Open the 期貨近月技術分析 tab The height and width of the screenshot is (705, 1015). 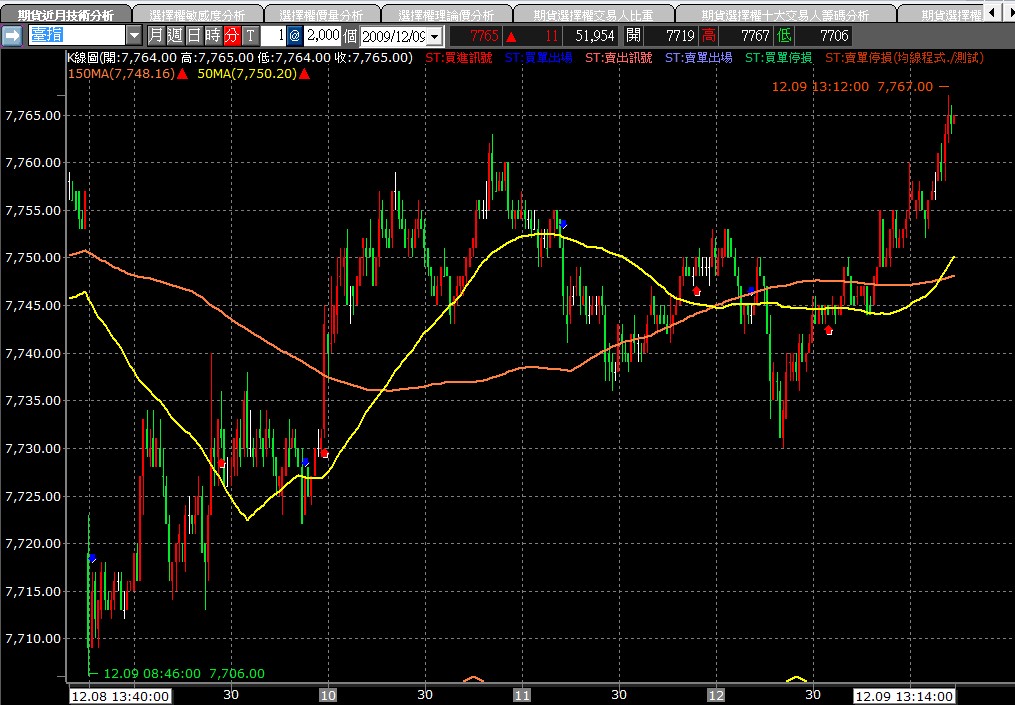coord(65,15)
